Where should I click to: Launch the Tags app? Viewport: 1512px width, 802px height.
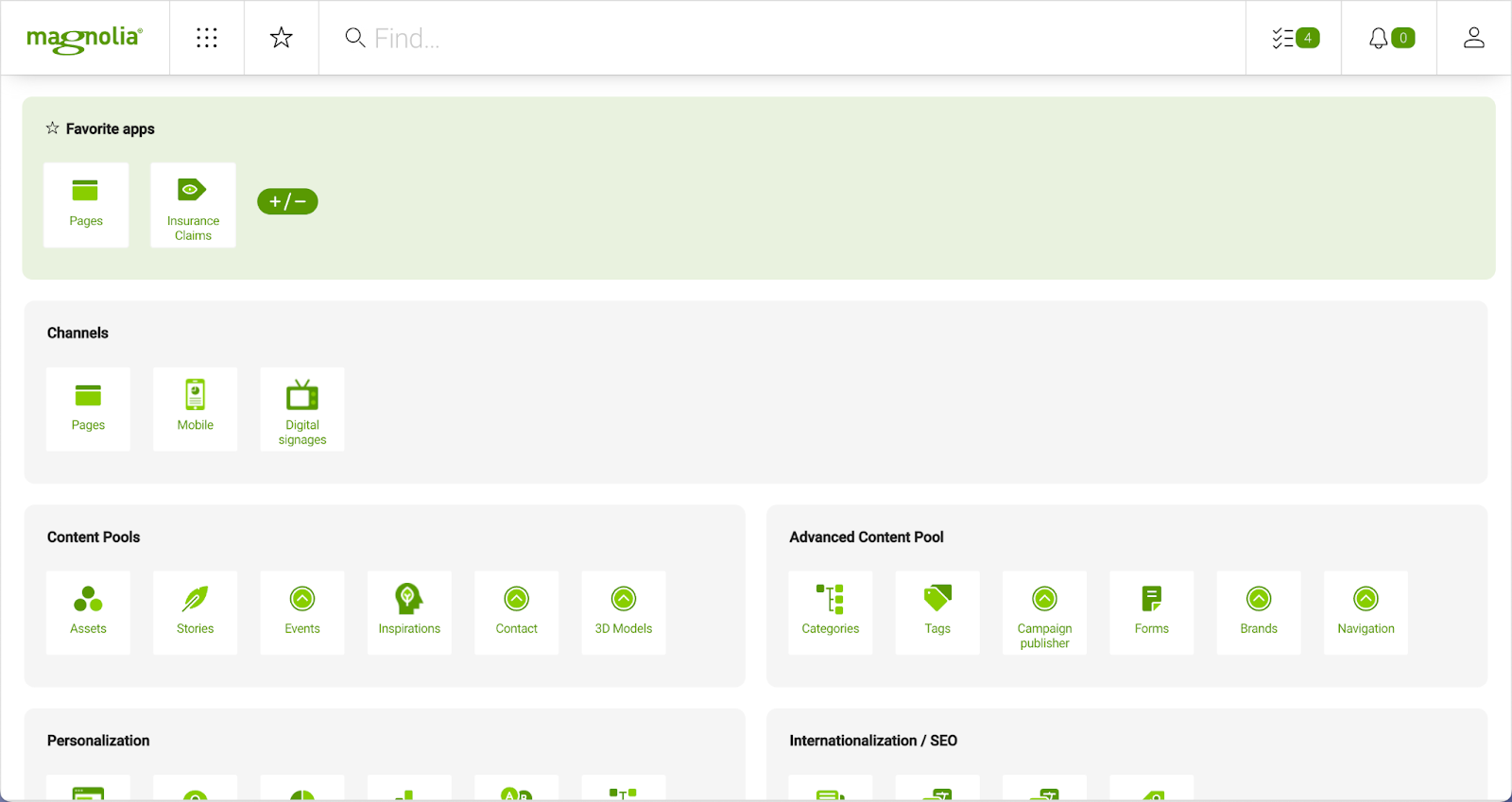pos(937,612)
